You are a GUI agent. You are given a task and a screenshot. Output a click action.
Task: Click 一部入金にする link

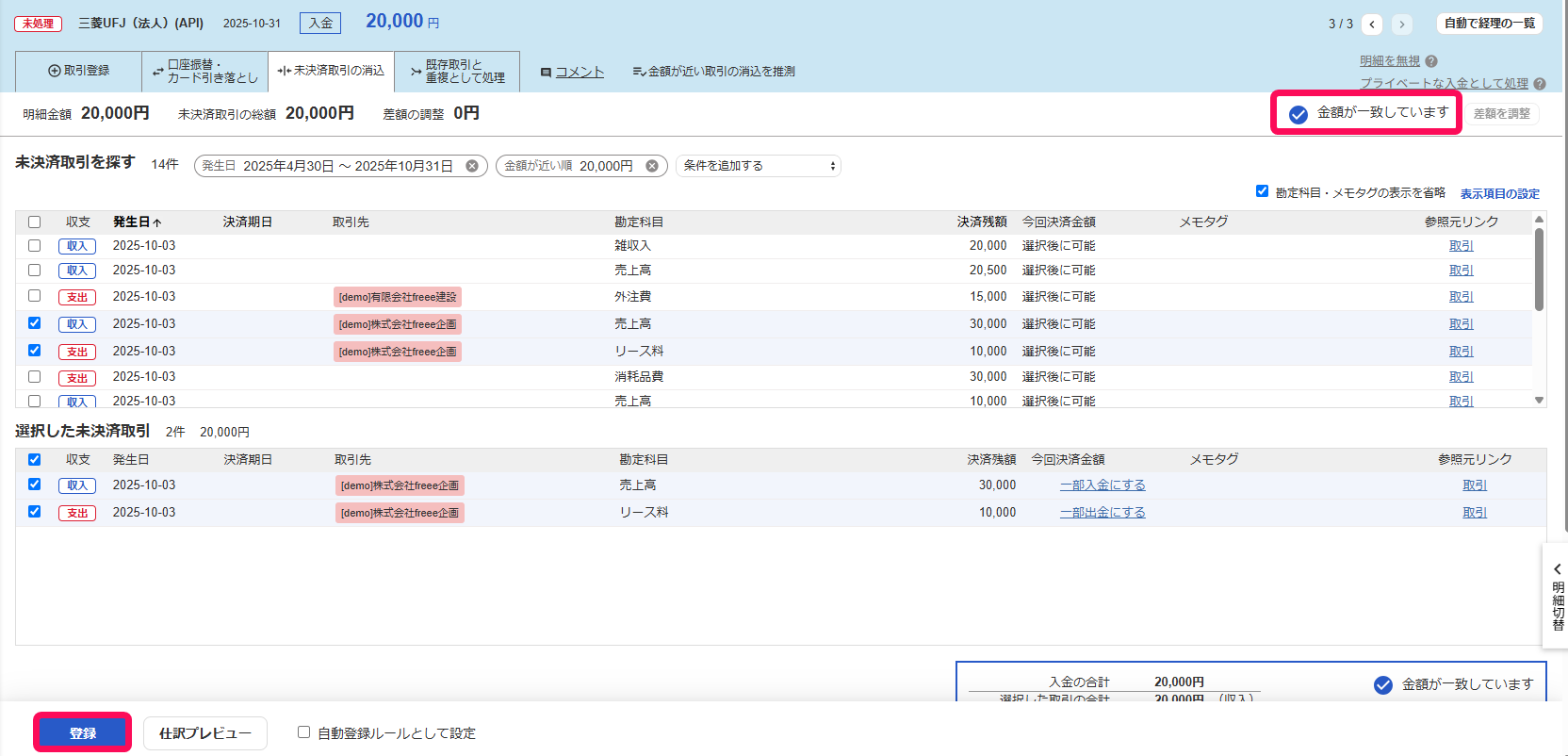tap(1102, 485)
